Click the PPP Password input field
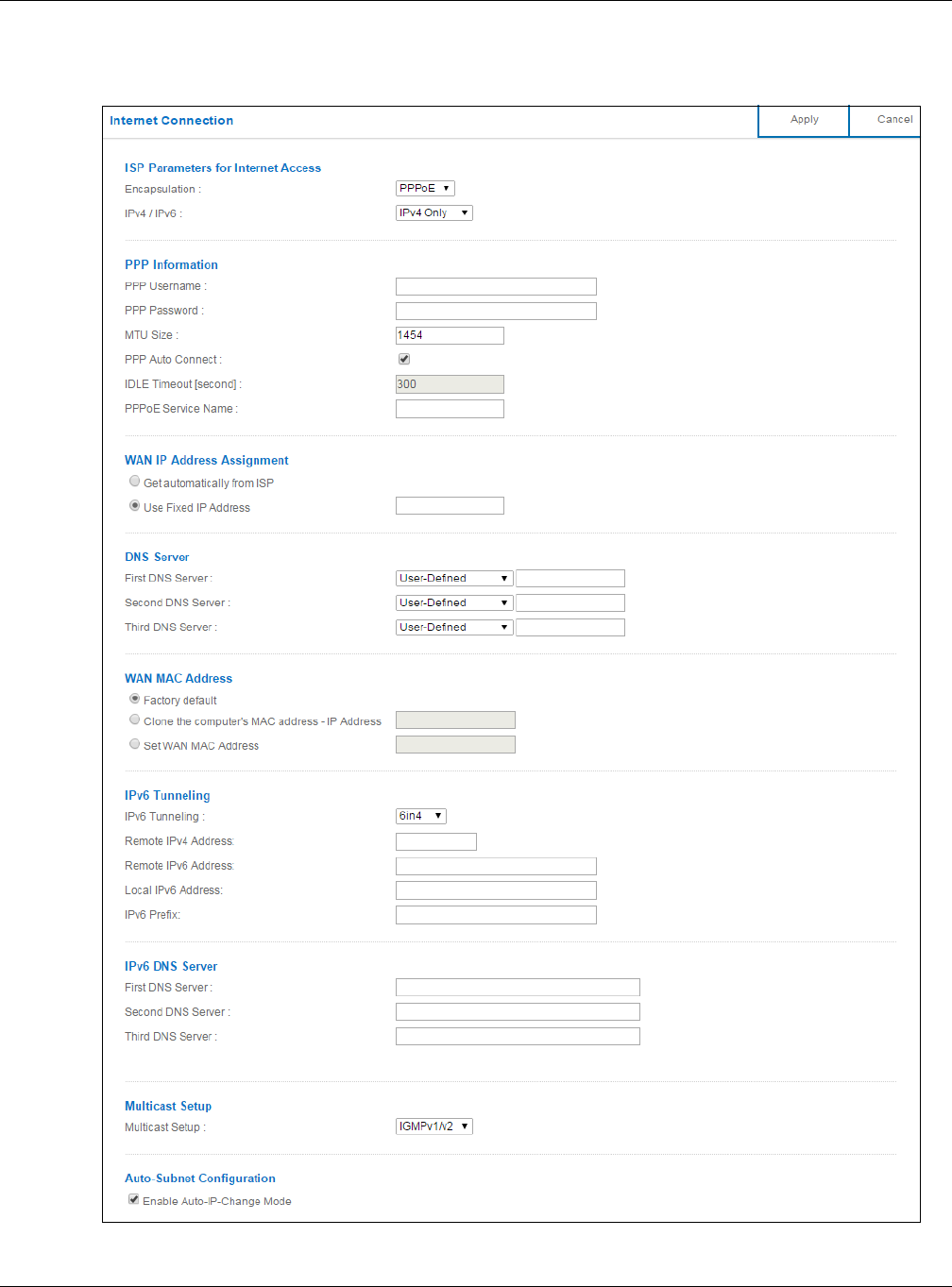 pyautogui.click(x=496, y=312)
